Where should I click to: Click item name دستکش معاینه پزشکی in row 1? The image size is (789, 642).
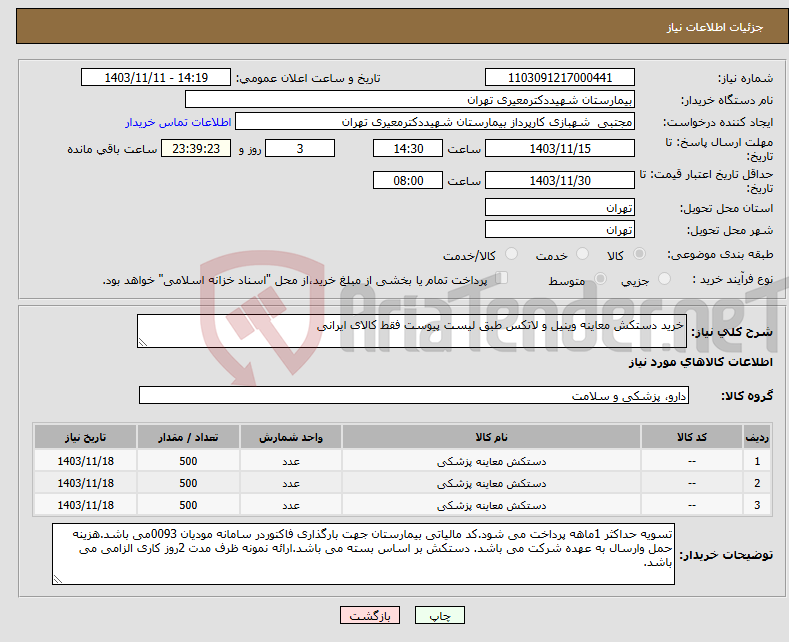pyautogui.click(x=491, y=461)
